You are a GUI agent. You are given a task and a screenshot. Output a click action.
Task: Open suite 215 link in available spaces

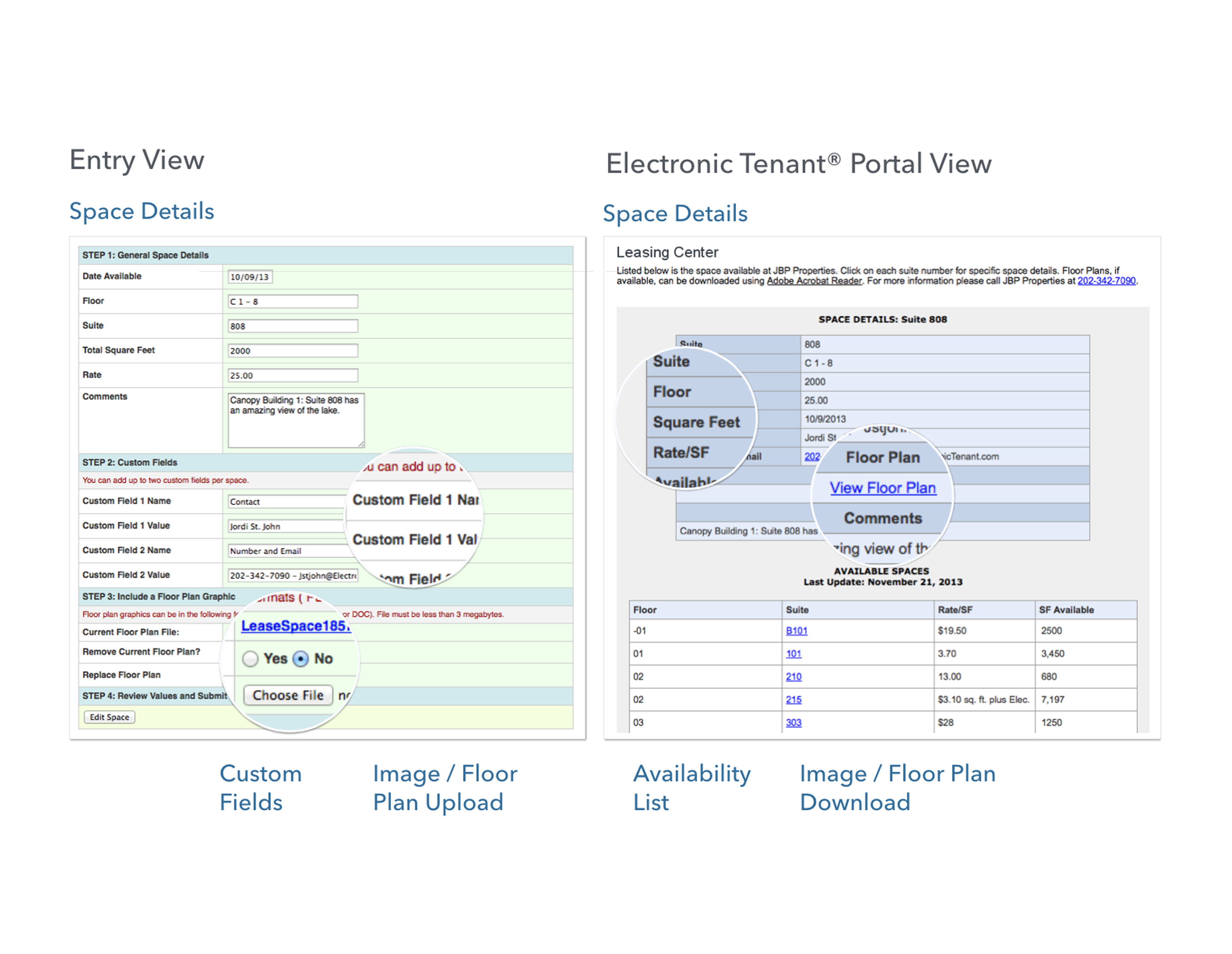(x=794, y=700)
